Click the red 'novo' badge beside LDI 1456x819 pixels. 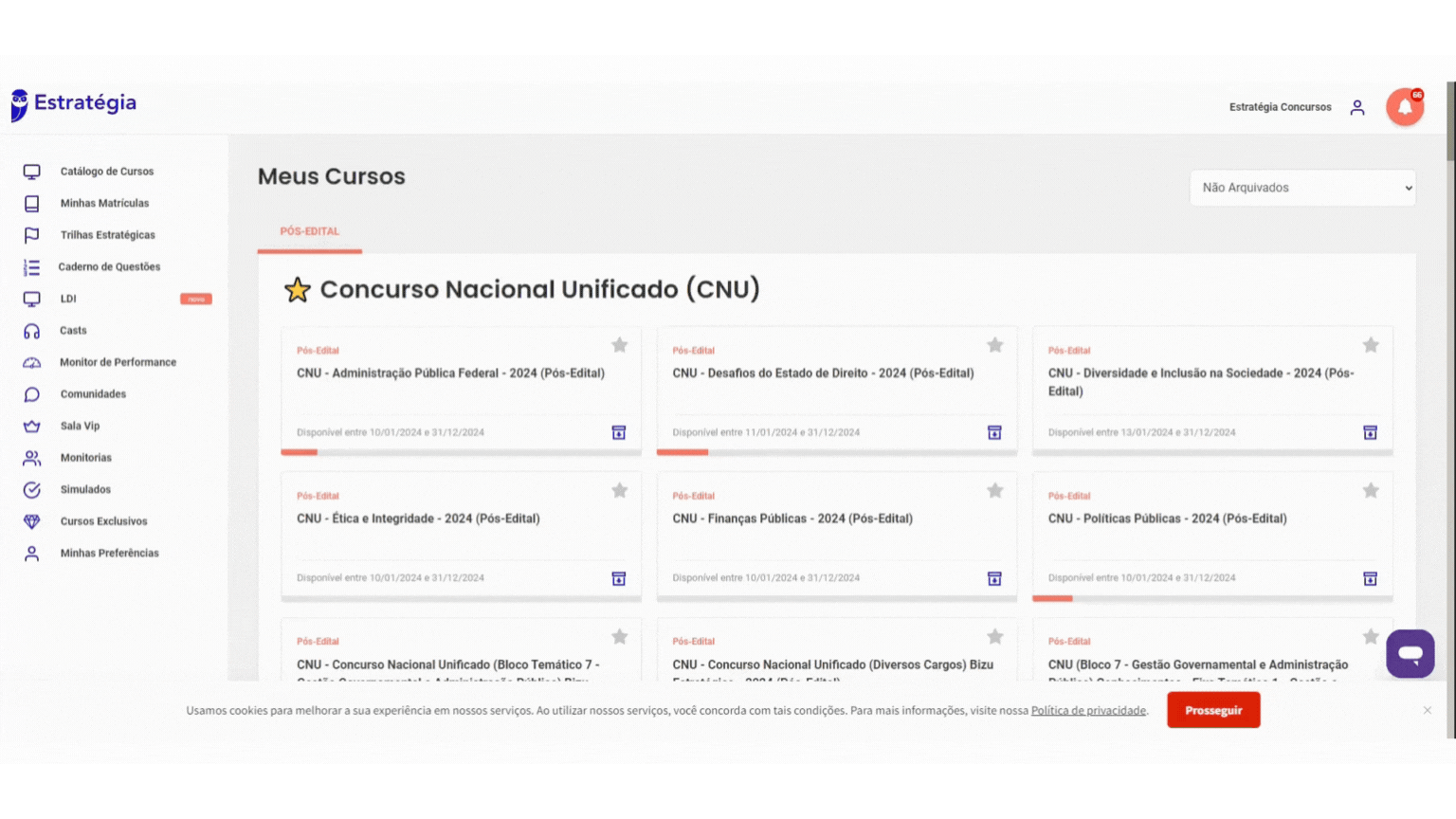pos(196,299)
